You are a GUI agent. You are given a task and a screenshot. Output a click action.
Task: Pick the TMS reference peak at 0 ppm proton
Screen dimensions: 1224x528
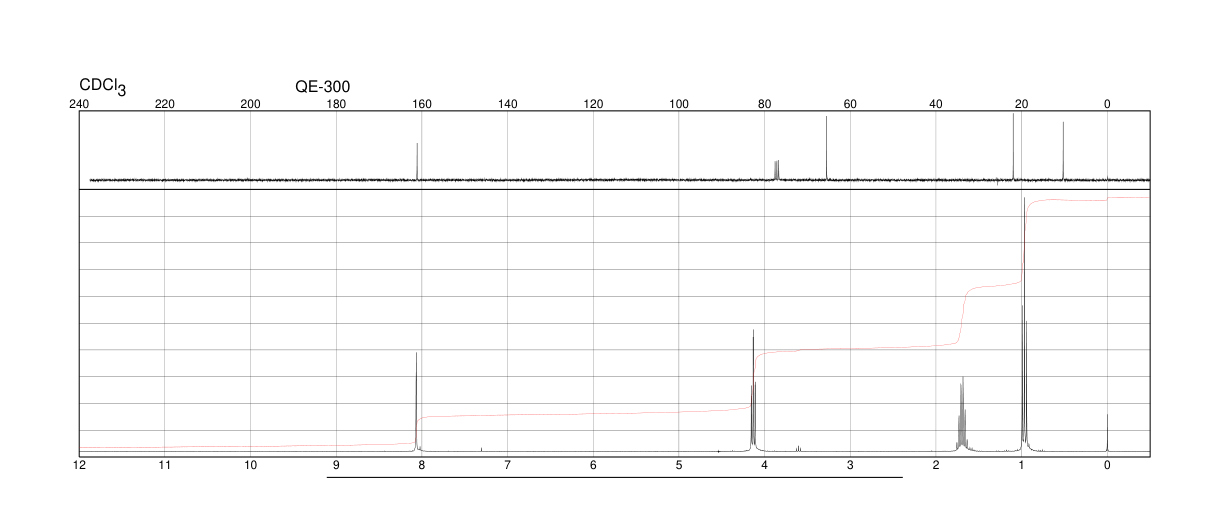point(1107,432)
